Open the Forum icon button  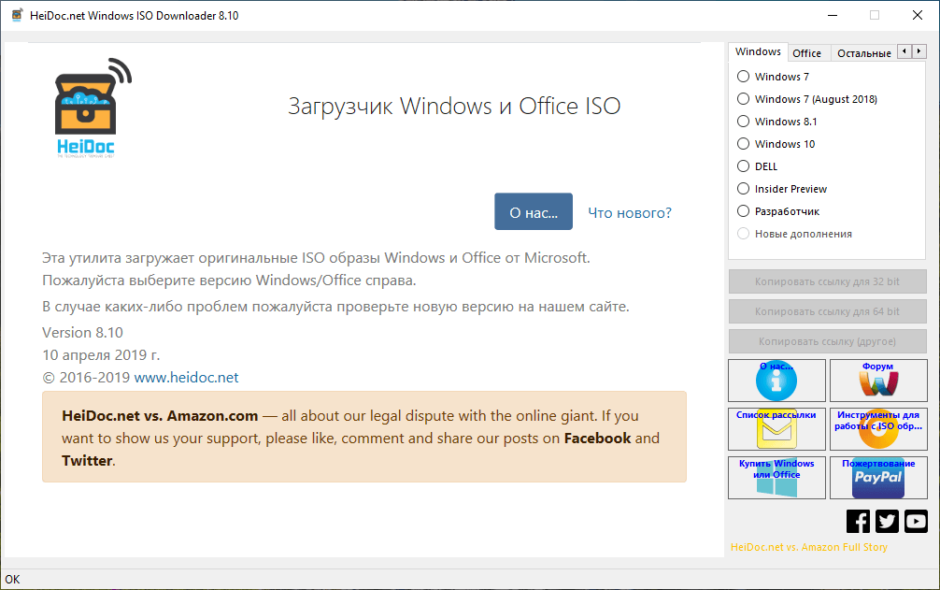(877, 381)
